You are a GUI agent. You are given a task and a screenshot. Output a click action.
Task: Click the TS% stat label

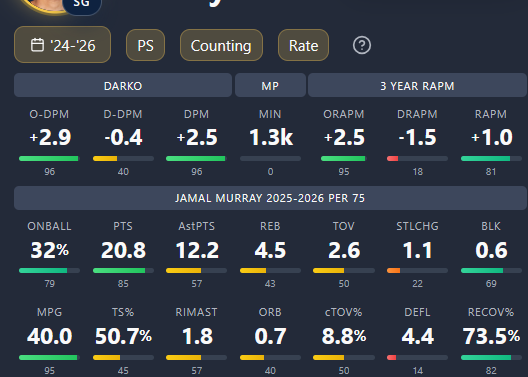pyautogui.click(x=123, y=312)
